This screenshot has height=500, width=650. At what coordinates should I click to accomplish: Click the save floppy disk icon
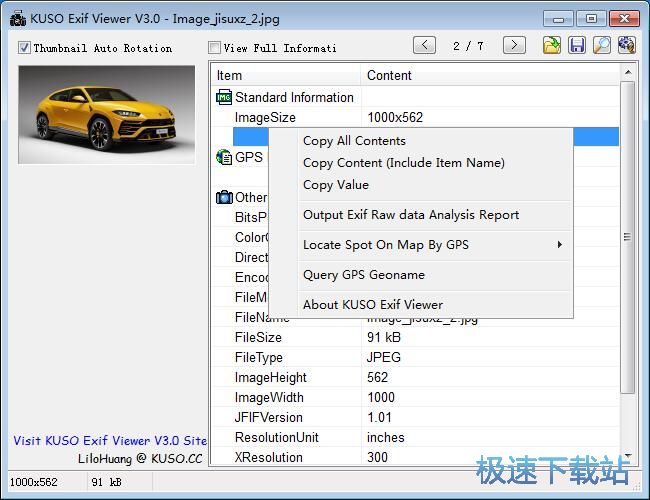[x=577, y=45]
